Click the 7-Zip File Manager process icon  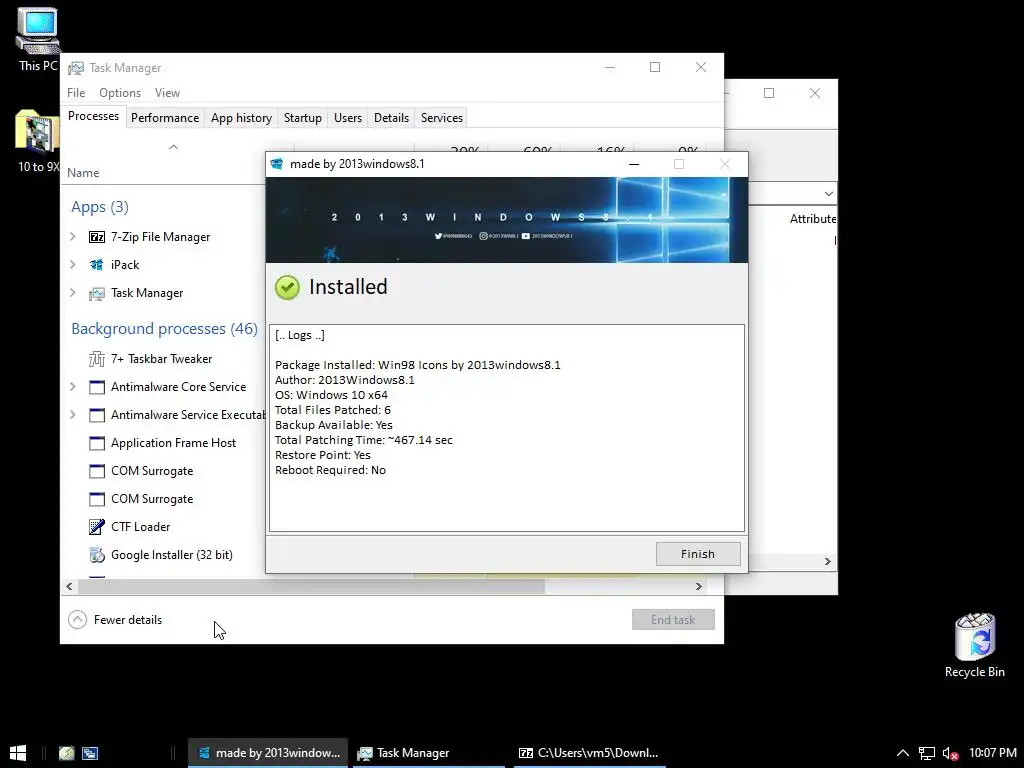tap(97, 237)
